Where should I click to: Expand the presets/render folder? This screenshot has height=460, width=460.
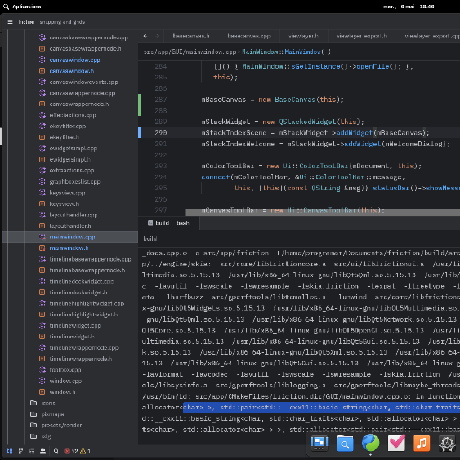pyautogui.click(x=56, y=425)
